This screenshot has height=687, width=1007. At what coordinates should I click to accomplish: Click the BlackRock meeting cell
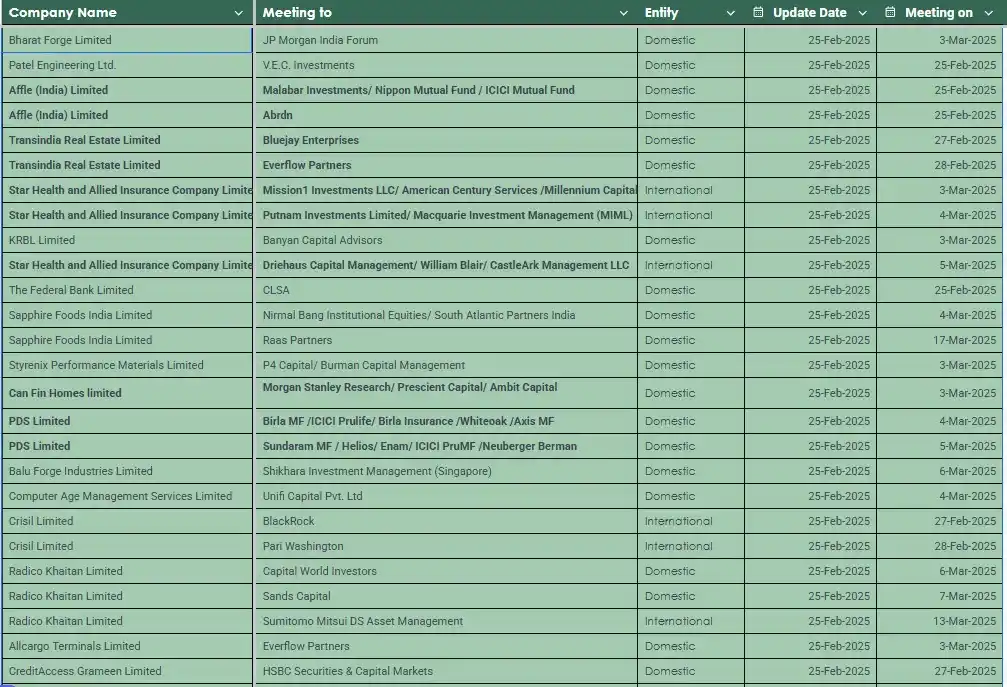(446, 521)
